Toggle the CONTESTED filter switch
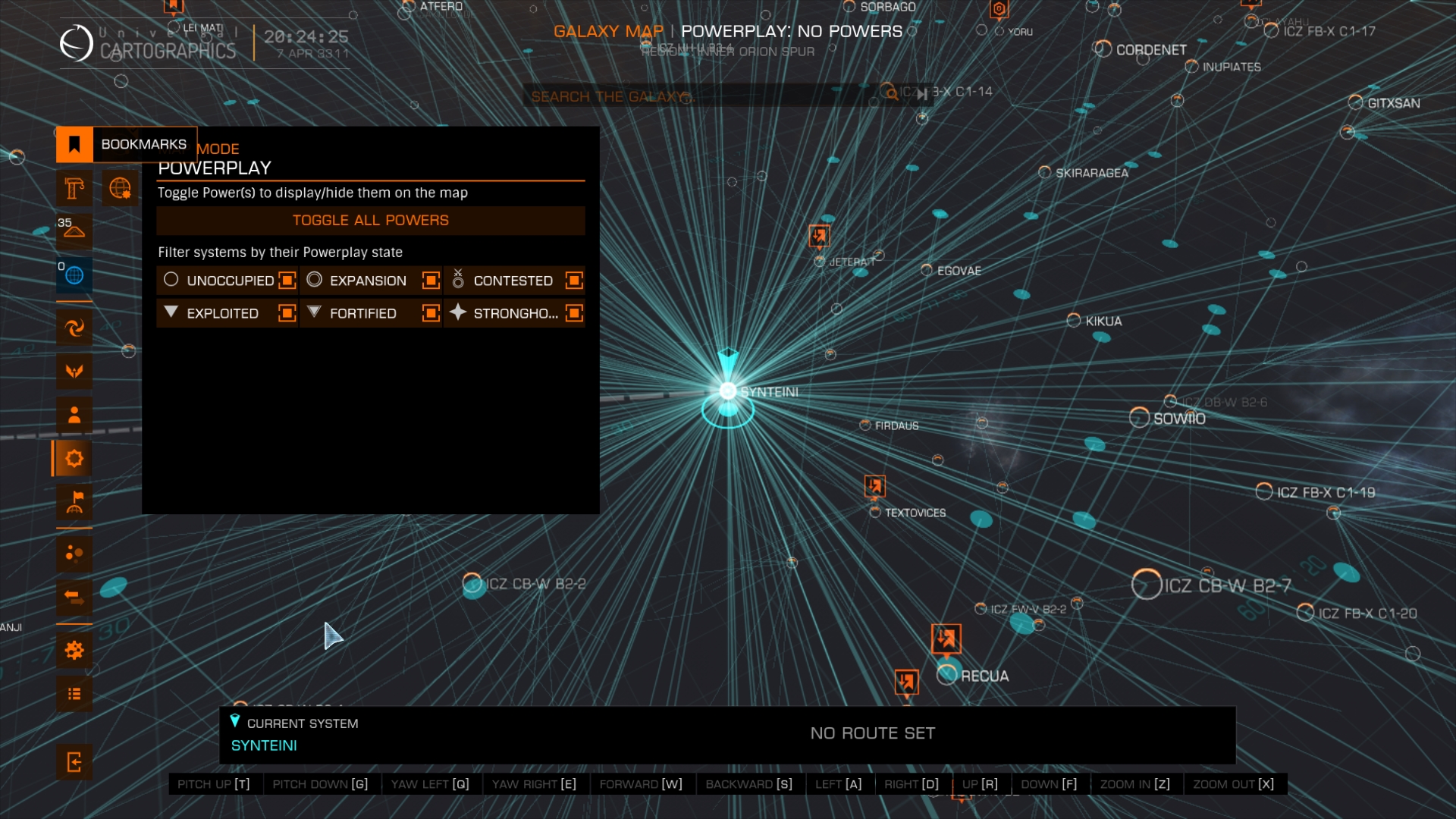Screen dimensions: 1456x819 (x=574, y=281)
